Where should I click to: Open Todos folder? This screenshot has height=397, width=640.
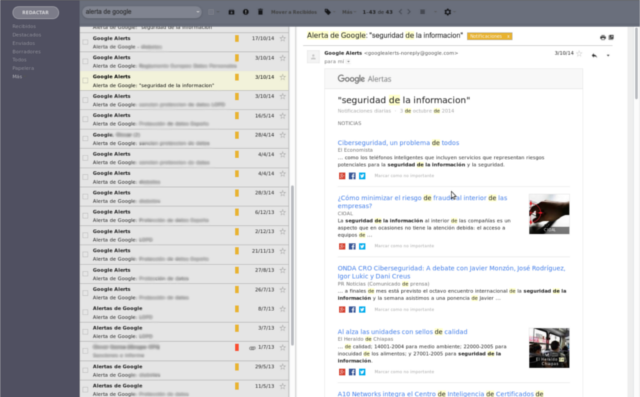coord(19,60)
